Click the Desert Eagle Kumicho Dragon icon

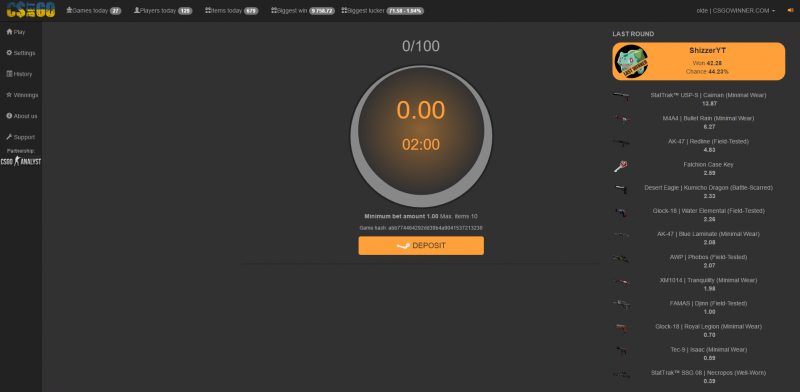(x=621, y=188)
